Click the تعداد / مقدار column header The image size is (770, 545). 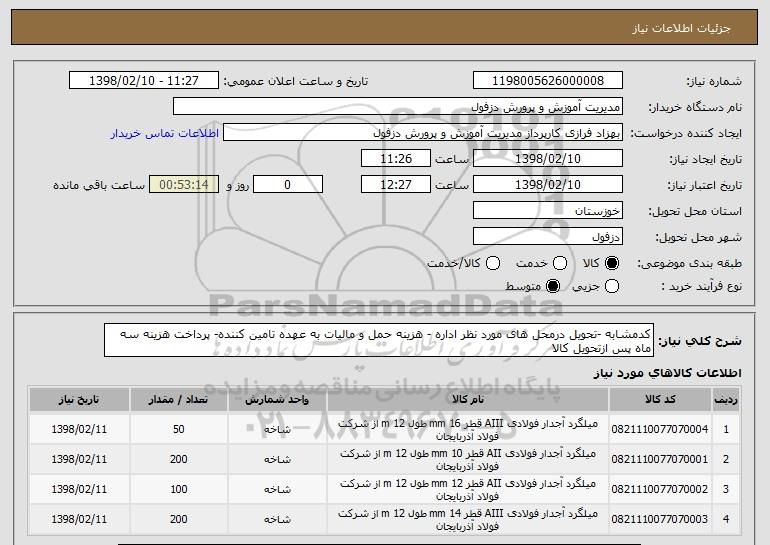[179, 400]
